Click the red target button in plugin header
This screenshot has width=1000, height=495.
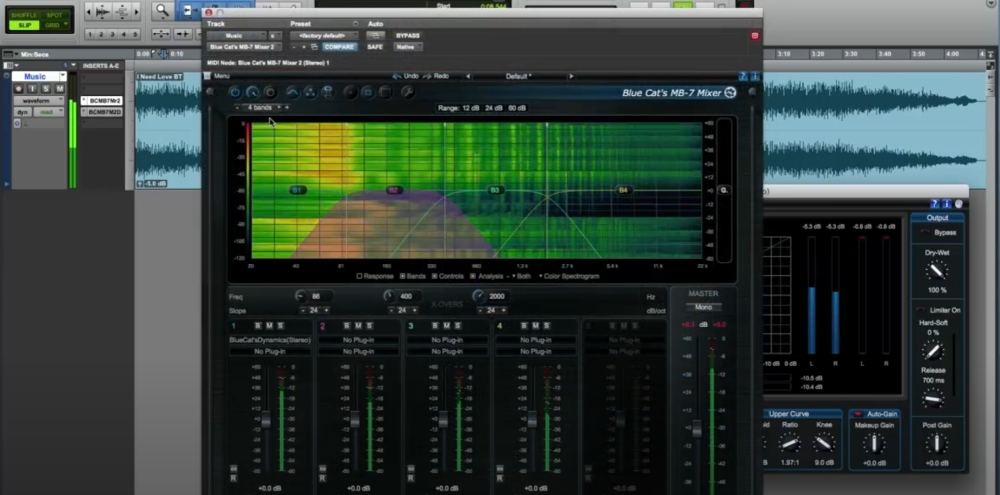(x=755, y=36)
